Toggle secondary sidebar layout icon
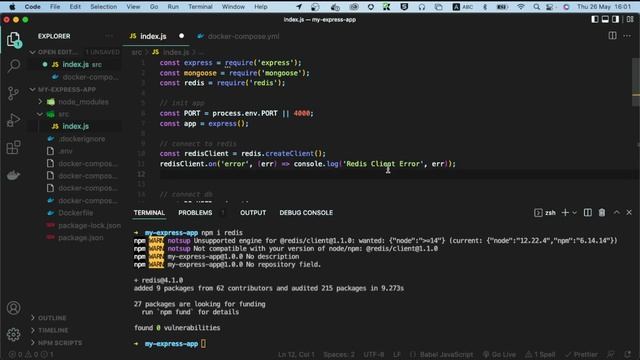This screenshot has width=640, height=360. coord(615,19)
